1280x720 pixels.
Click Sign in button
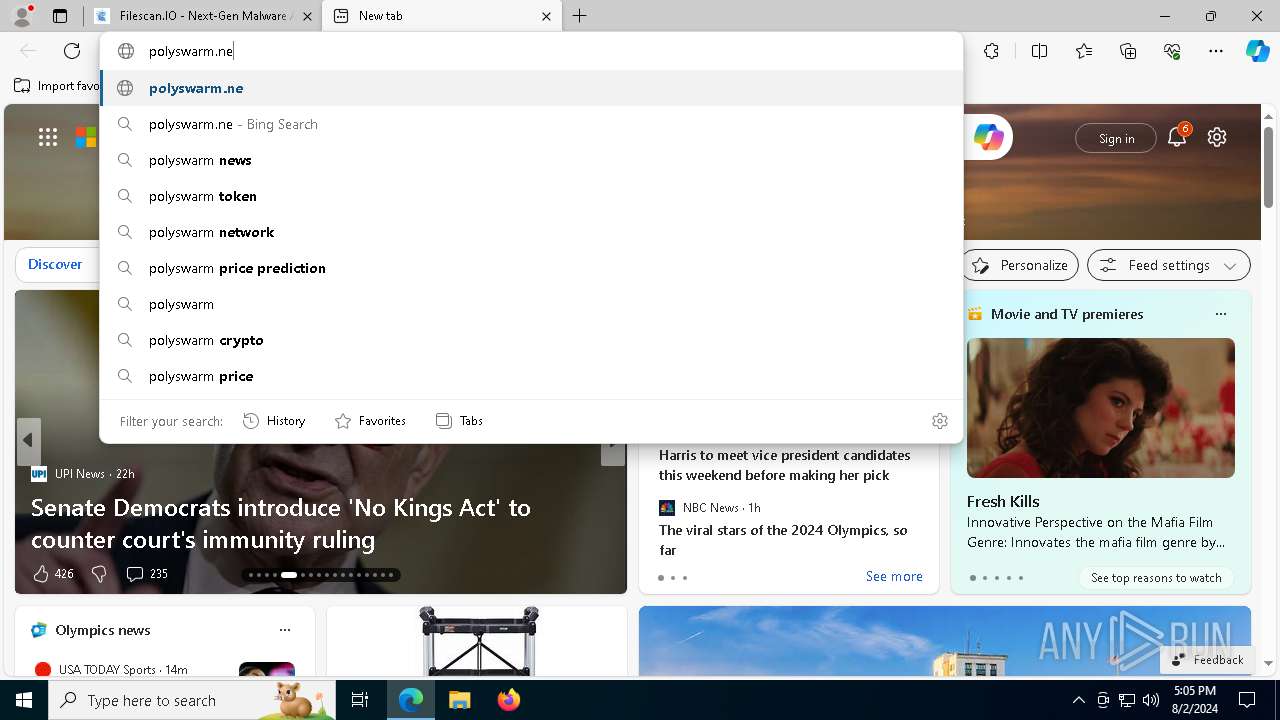click(x=1116, y=138)
